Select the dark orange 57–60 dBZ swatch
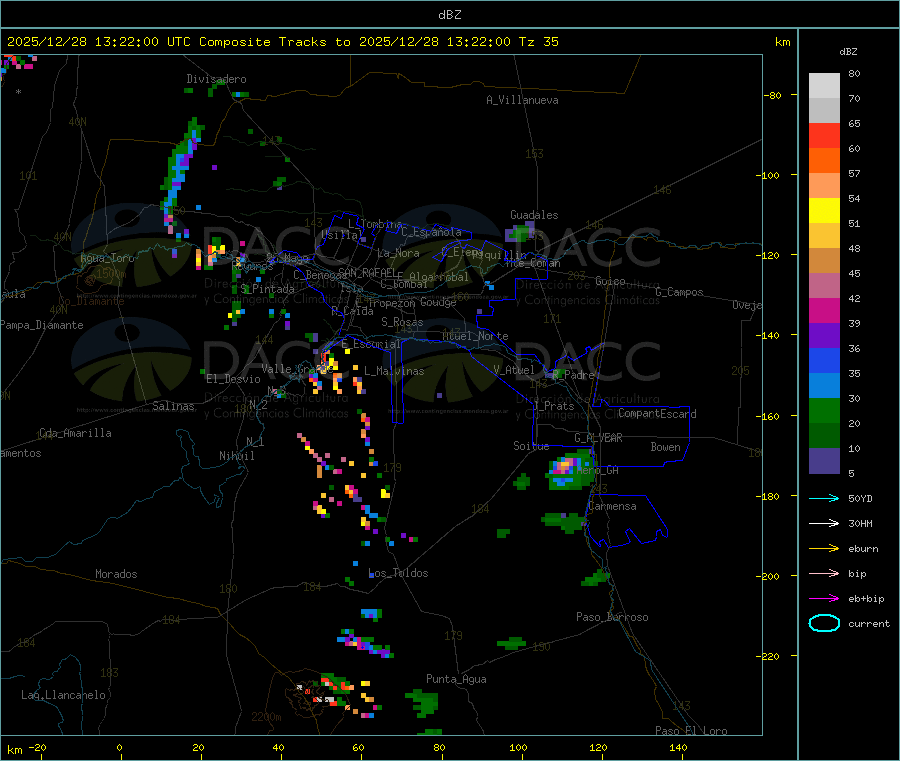This screenshot has width=900, height=761. tap(824, 161)
